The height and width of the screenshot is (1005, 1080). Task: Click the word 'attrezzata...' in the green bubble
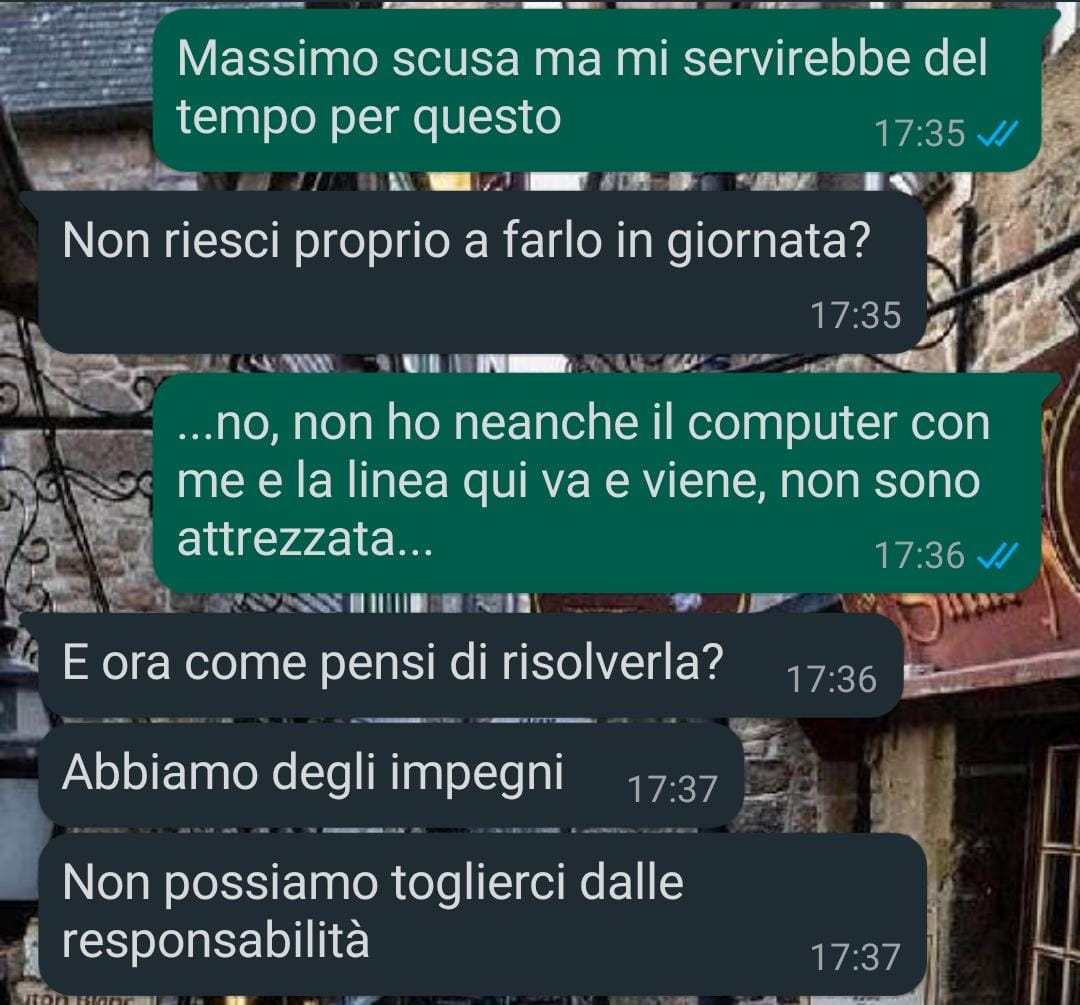tap(305, 539)
